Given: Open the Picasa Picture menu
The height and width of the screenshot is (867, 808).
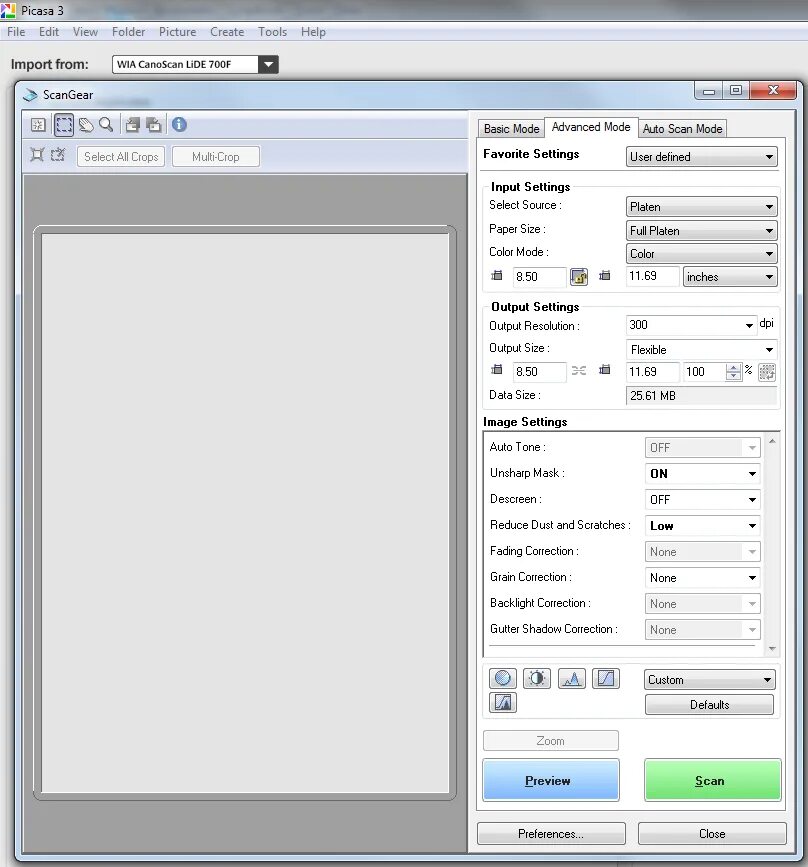Looking at the screenshot, I should pos(178,32).
